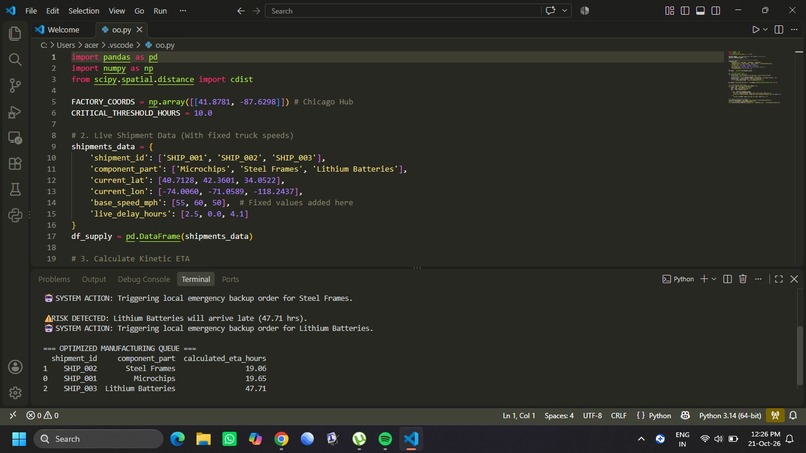The image size is (806, 453).
Task: Open the View menu
Action: tap(117, 11)
